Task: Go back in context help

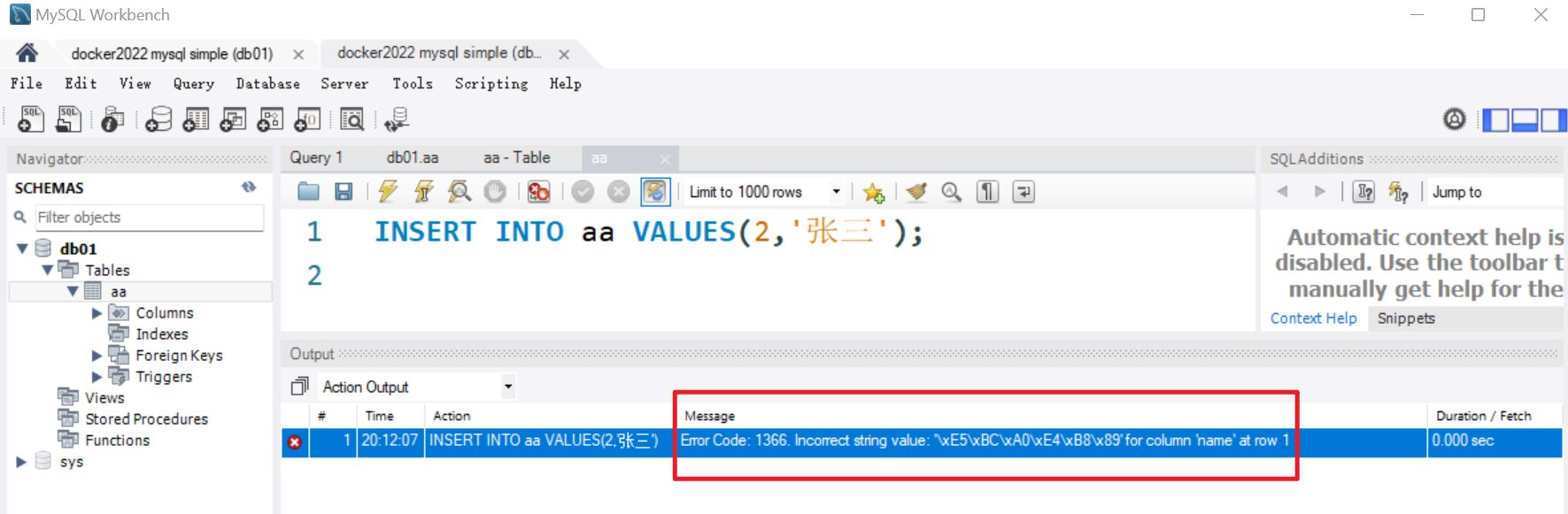Action: click(x=1282, y=191)
